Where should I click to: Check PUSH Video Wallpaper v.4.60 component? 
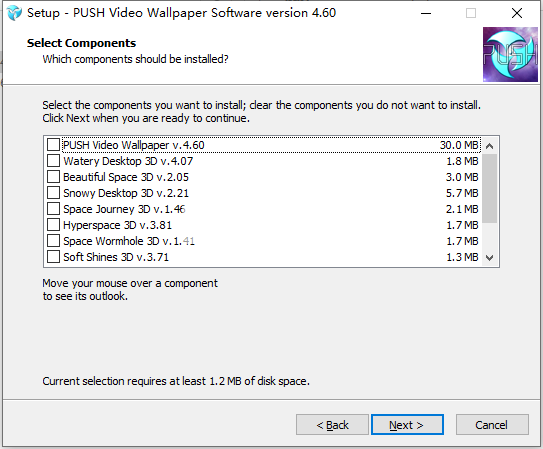tap(53, 145)
